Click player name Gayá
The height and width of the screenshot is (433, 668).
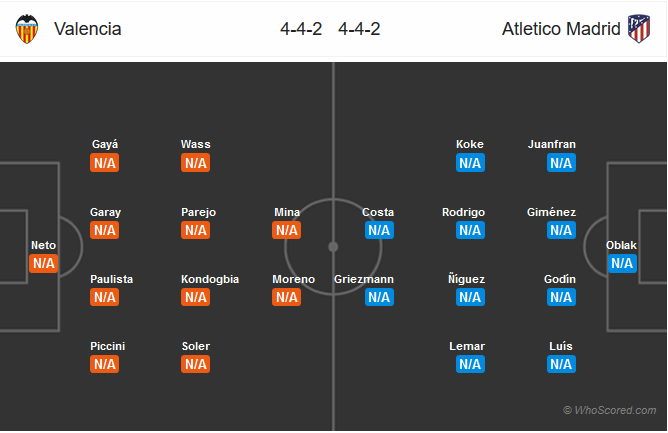click(x=105, y=144)
